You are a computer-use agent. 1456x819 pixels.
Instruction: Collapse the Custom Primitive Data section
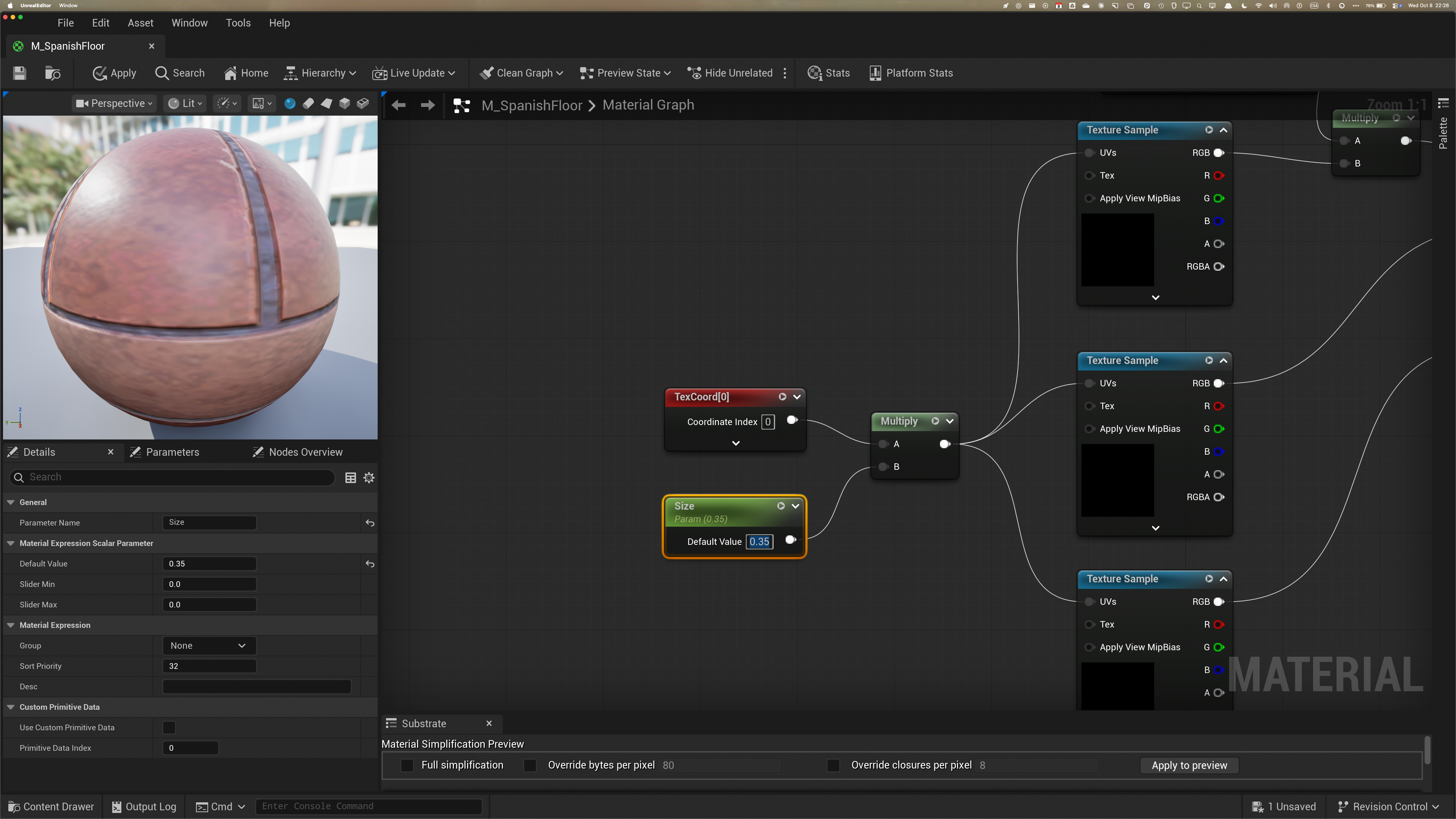coord(11,707)
